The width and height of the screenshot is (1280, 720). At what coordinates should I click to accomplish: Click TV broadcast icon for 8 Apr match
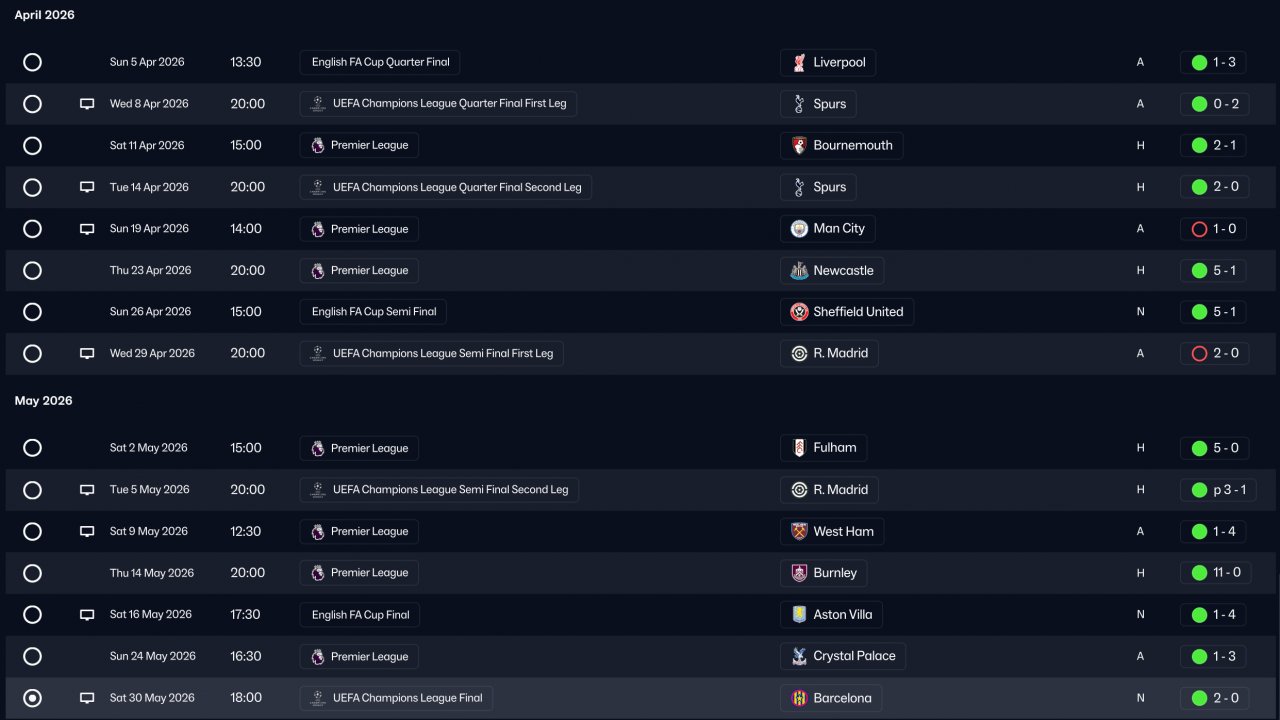[x=87, y=104]
